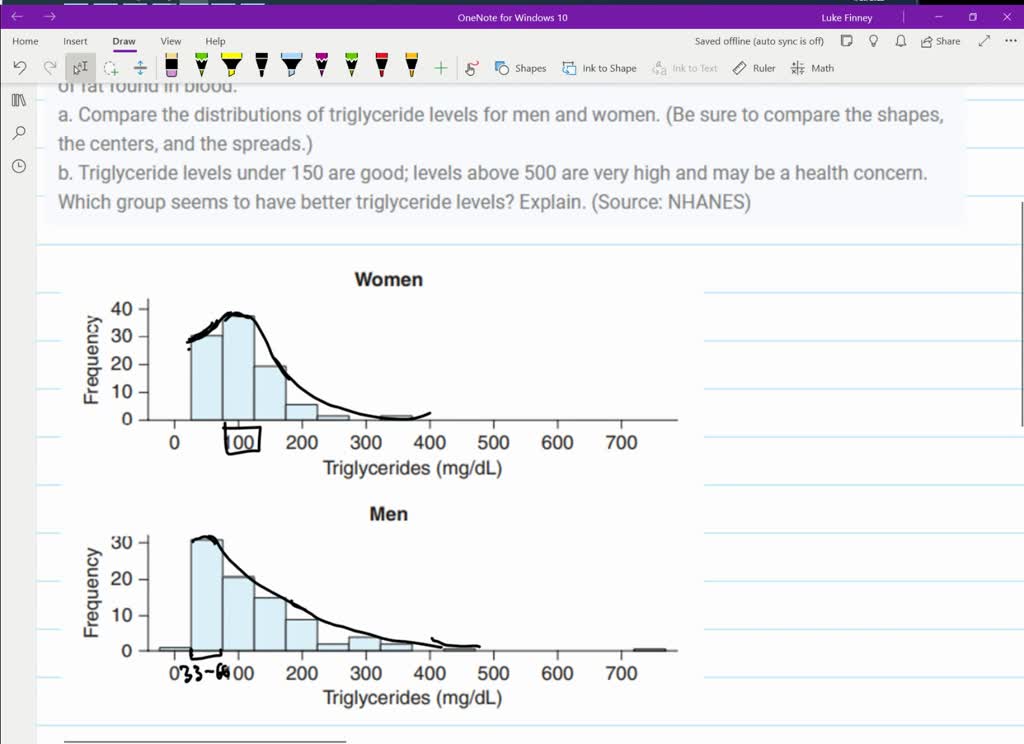The height and width of the screenshot is (744, 1024).
Task: Show the Ruler on the page
Action: coord(753,67)
